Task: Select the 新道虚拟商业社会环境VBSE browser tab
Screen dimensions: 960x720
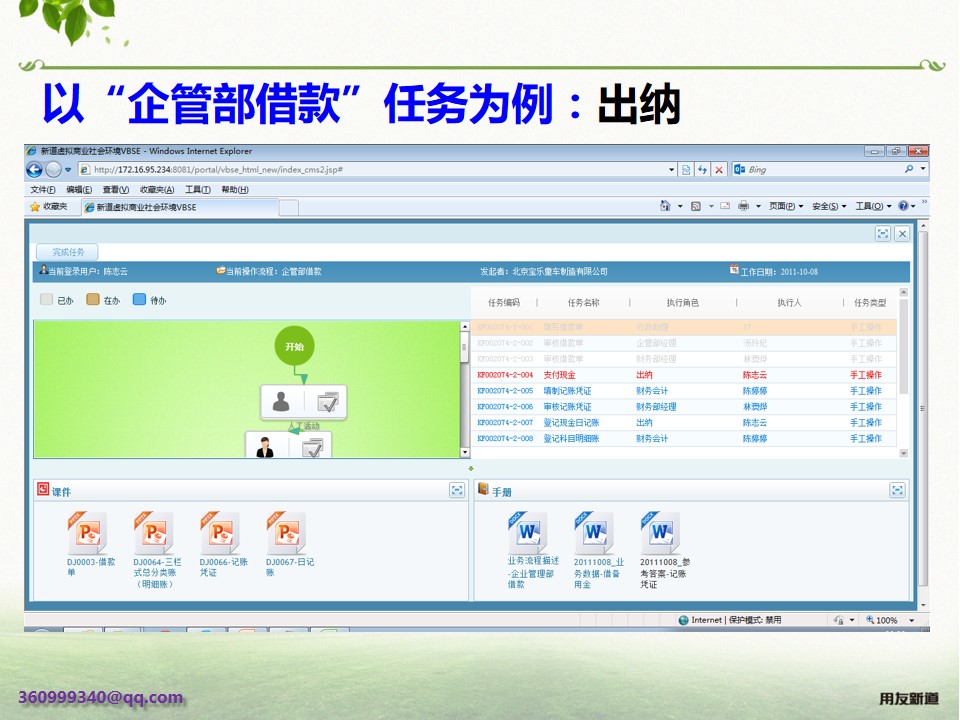Action: click(x=180, y=207)
